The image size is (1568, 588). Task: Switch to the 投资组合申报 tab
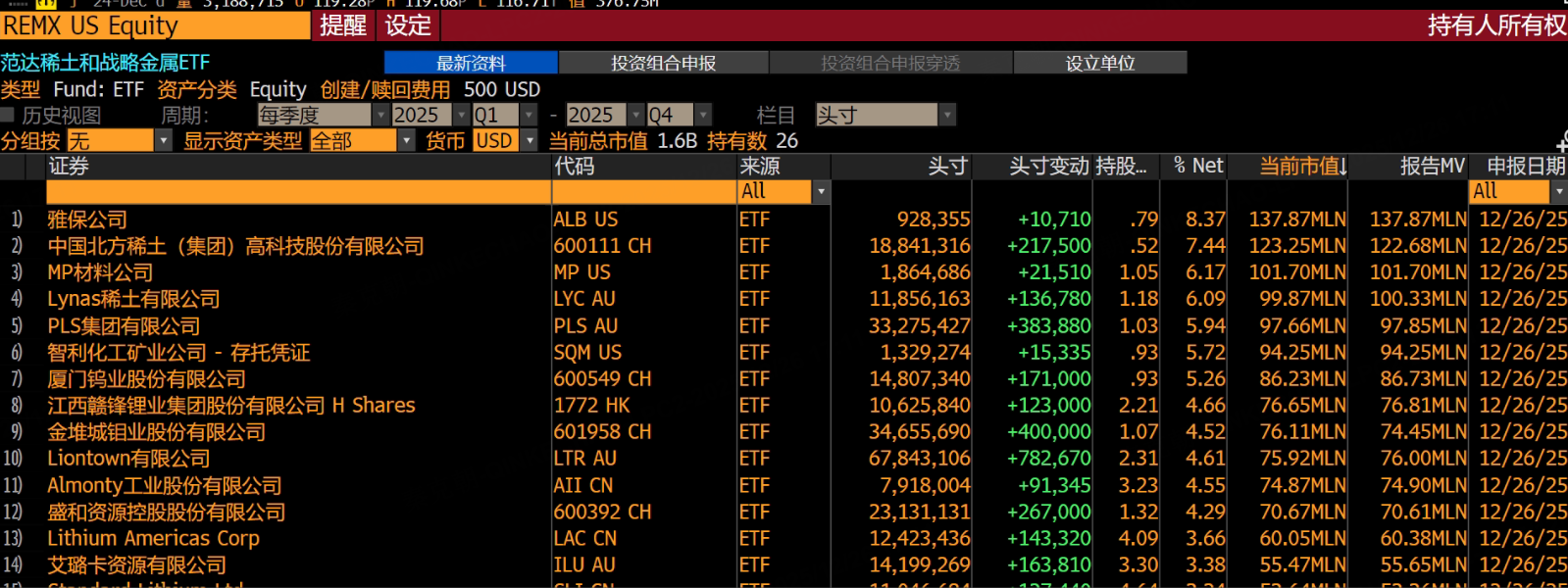[664, 63]
